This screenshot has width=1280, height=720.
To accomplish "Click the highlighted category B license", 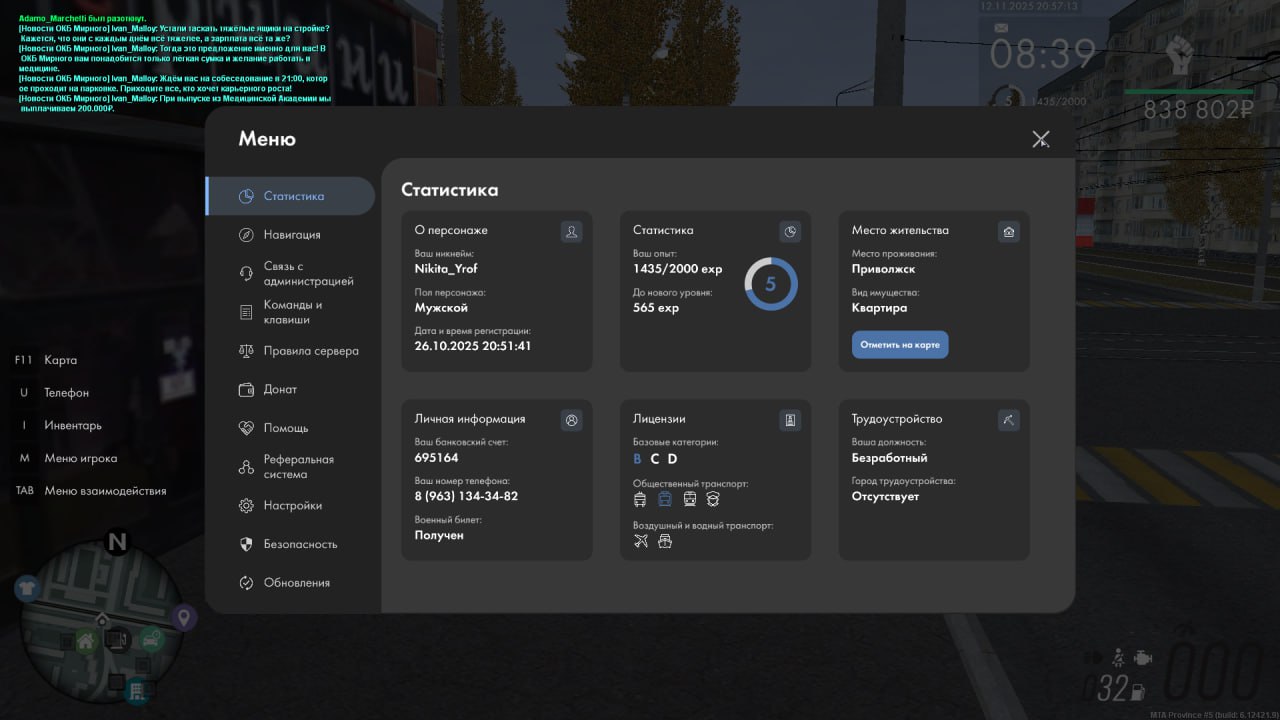I will pos(637,459).
